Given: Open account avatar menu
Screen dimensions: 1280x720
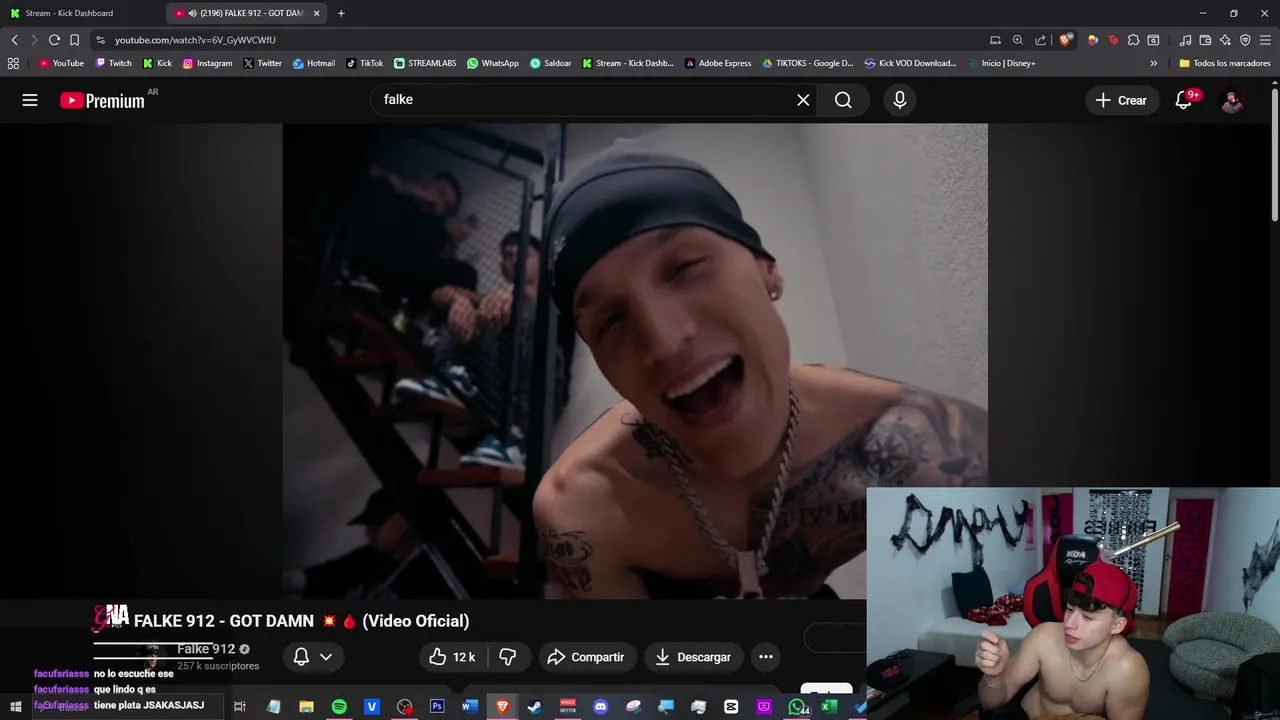Looking at the screenshot, I should click(x=1232, y=100).
